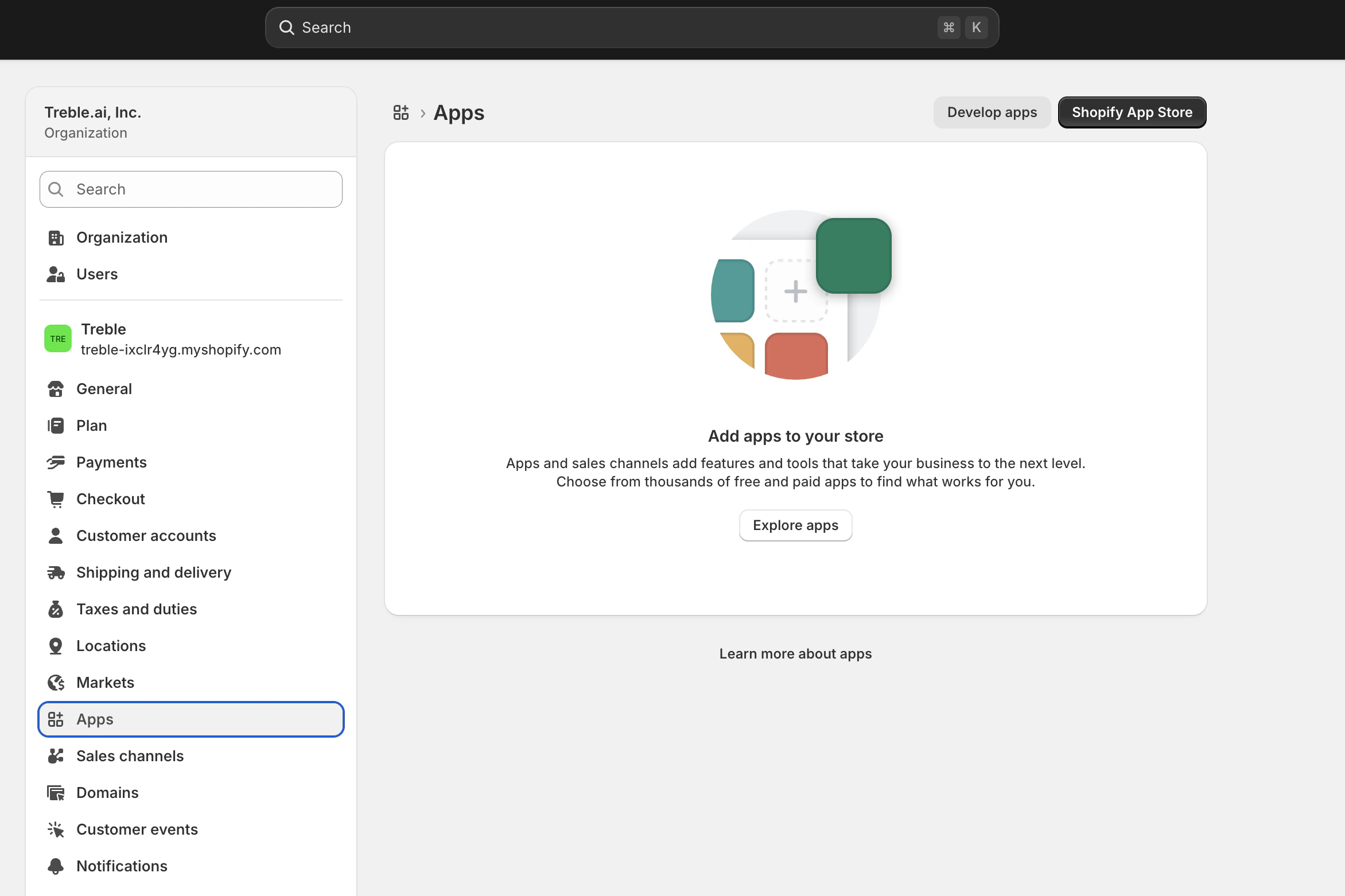The image size is (1345, 896).
Task: Open the Markets settings
Action: tap(191, 683)
